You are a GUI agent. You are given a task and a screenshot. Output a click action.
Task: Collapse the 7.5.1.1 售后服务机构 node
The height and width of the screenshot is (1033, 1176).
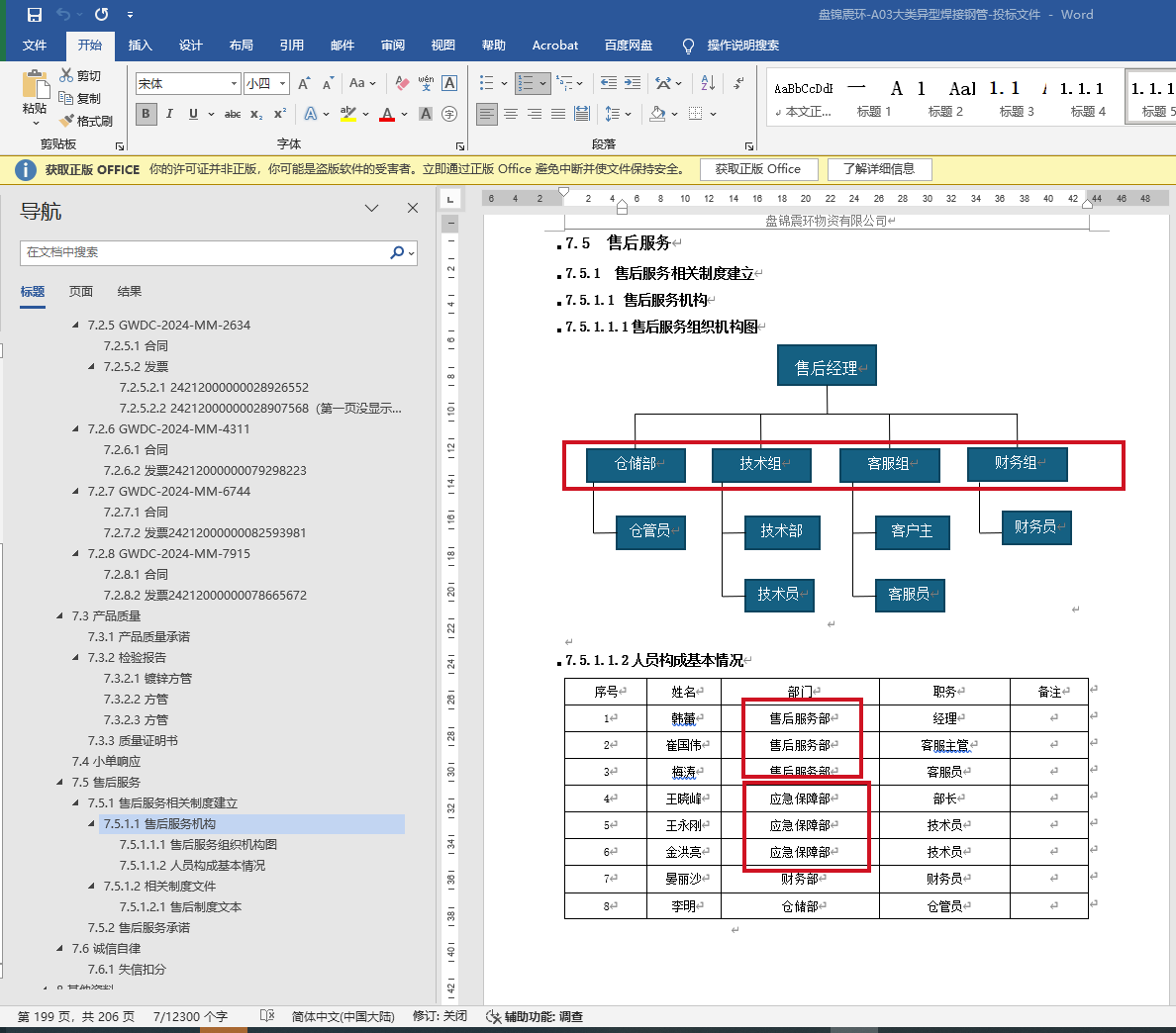click(91, 823)
